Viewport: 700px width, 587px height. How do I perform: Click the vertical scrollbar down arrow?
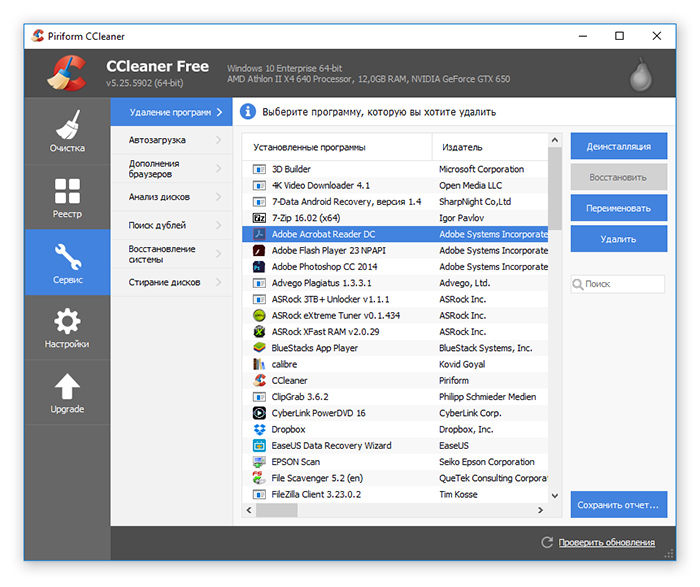pos(555,495)
